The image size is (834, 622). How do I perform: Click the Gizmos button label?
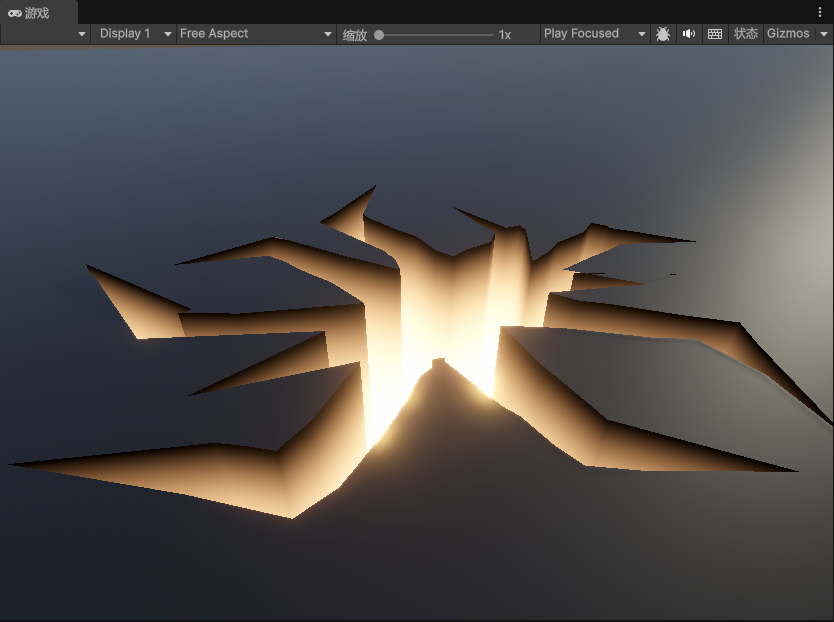click(x=786, y=33)
